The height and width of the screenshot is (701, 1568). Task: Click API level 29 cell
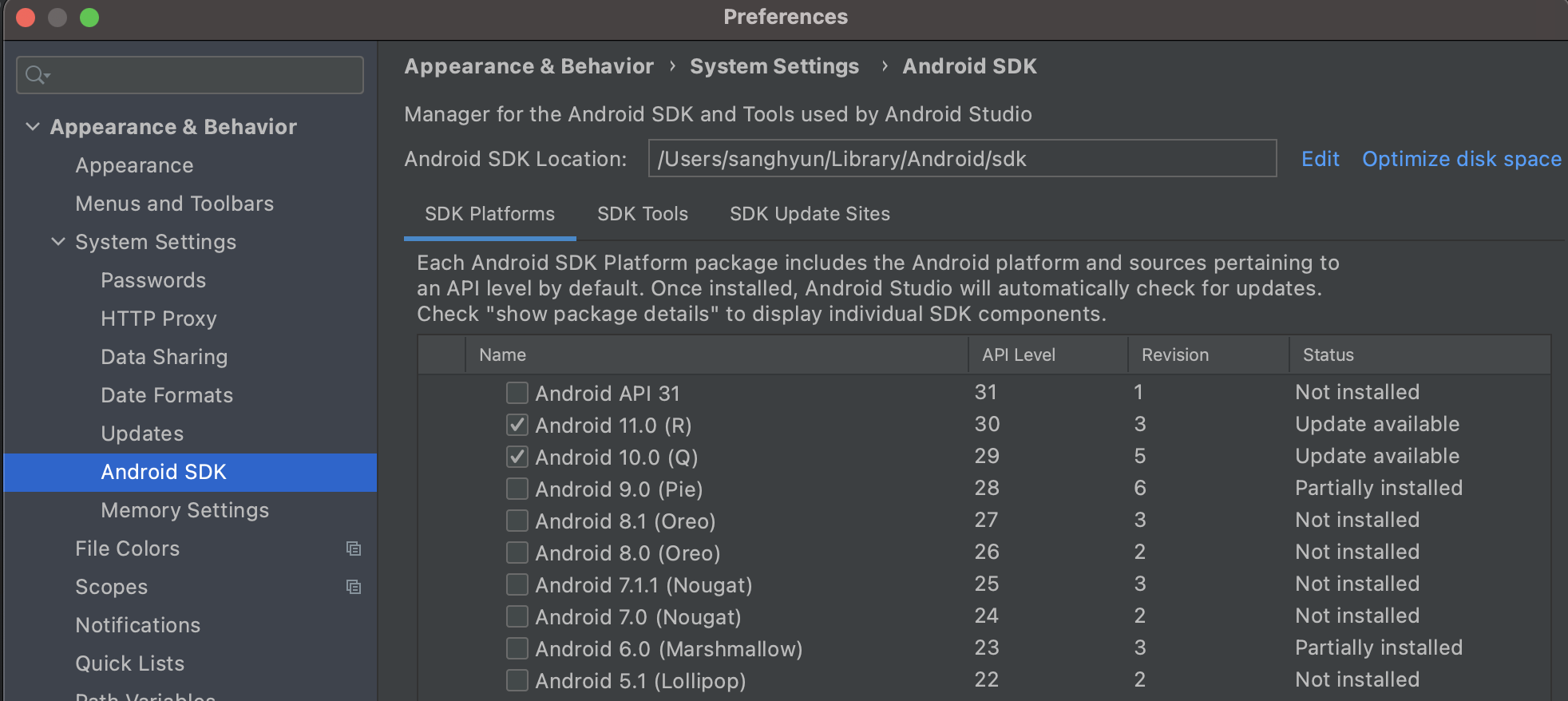tap(987, 456)
